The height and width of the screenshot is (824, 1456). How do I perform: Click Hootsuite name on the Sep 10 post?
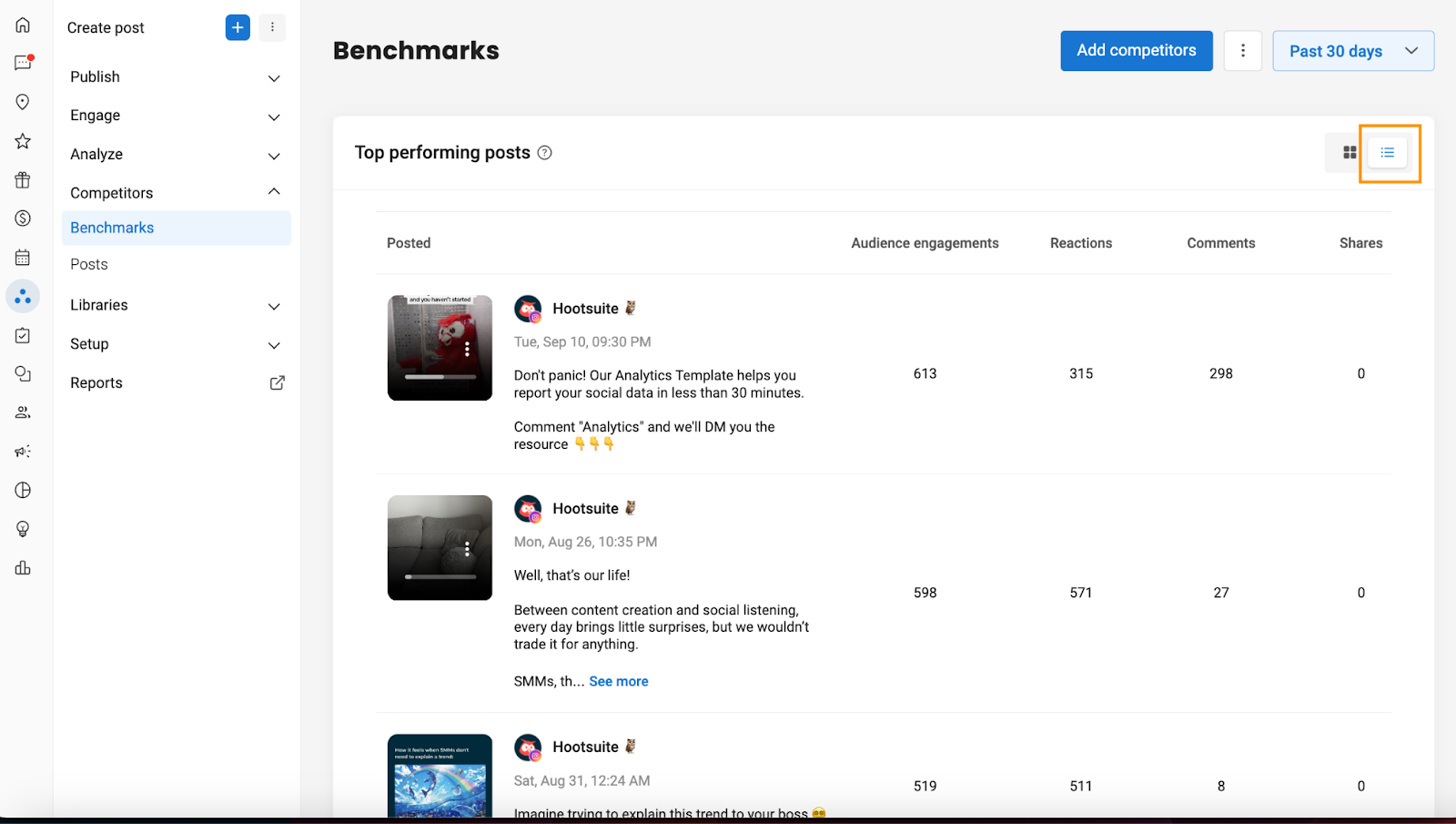point(585,309)
